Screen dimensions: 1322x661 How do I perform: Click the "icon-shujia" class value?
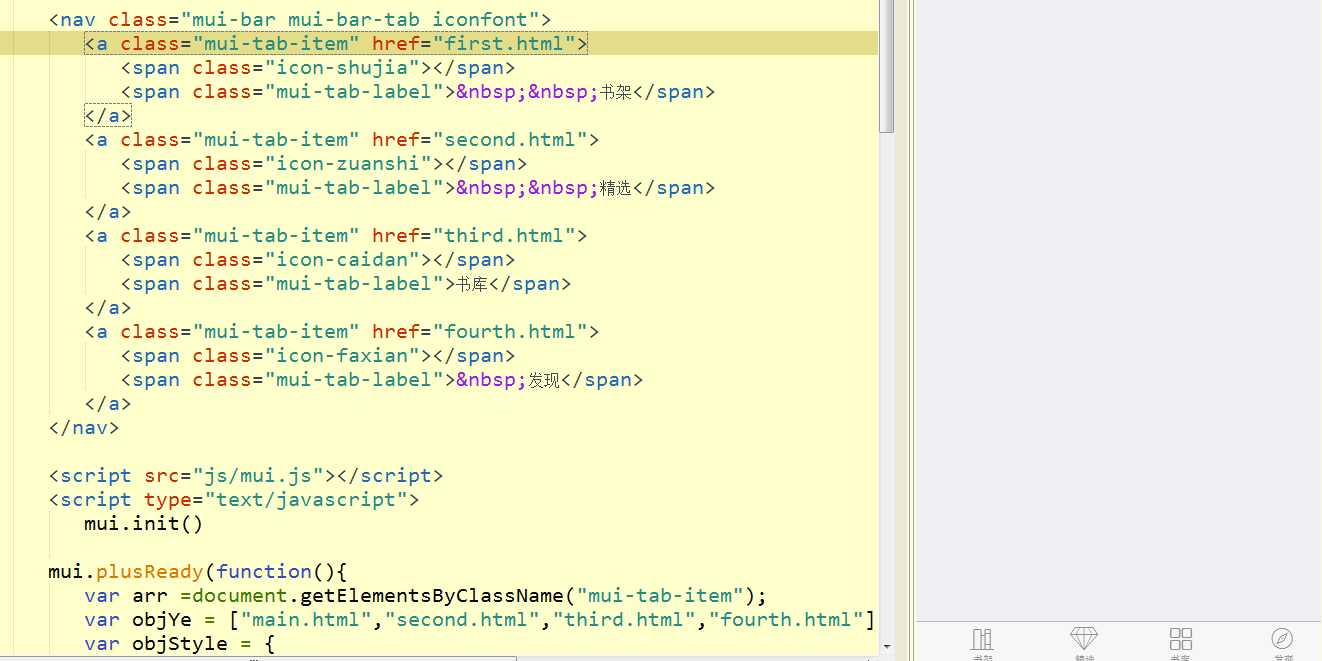click(342, 67)
